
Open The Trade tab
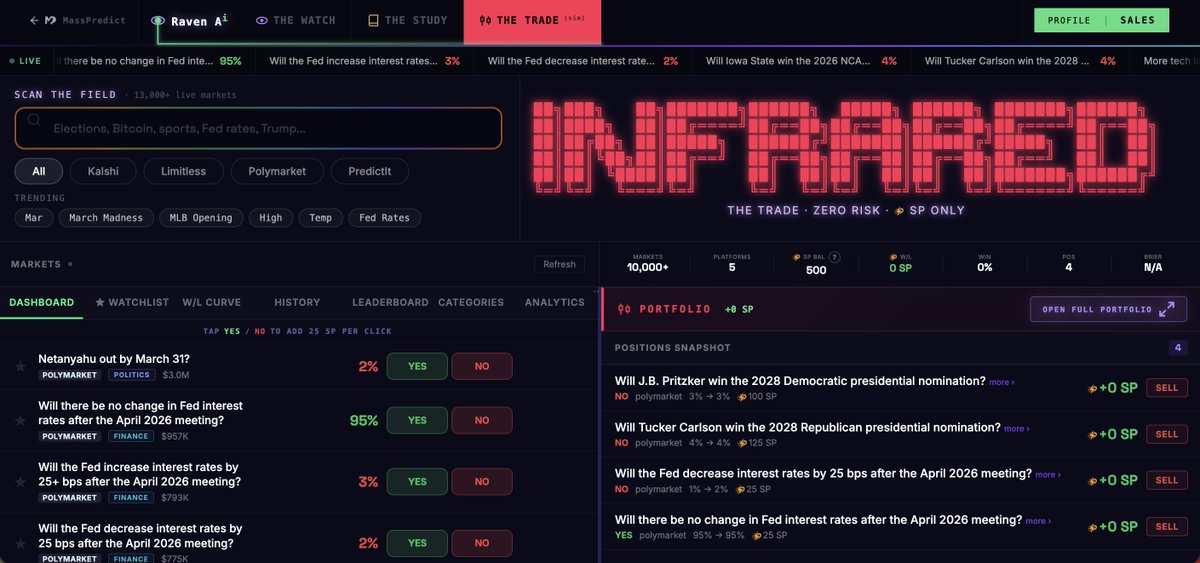tap(532, 20)
